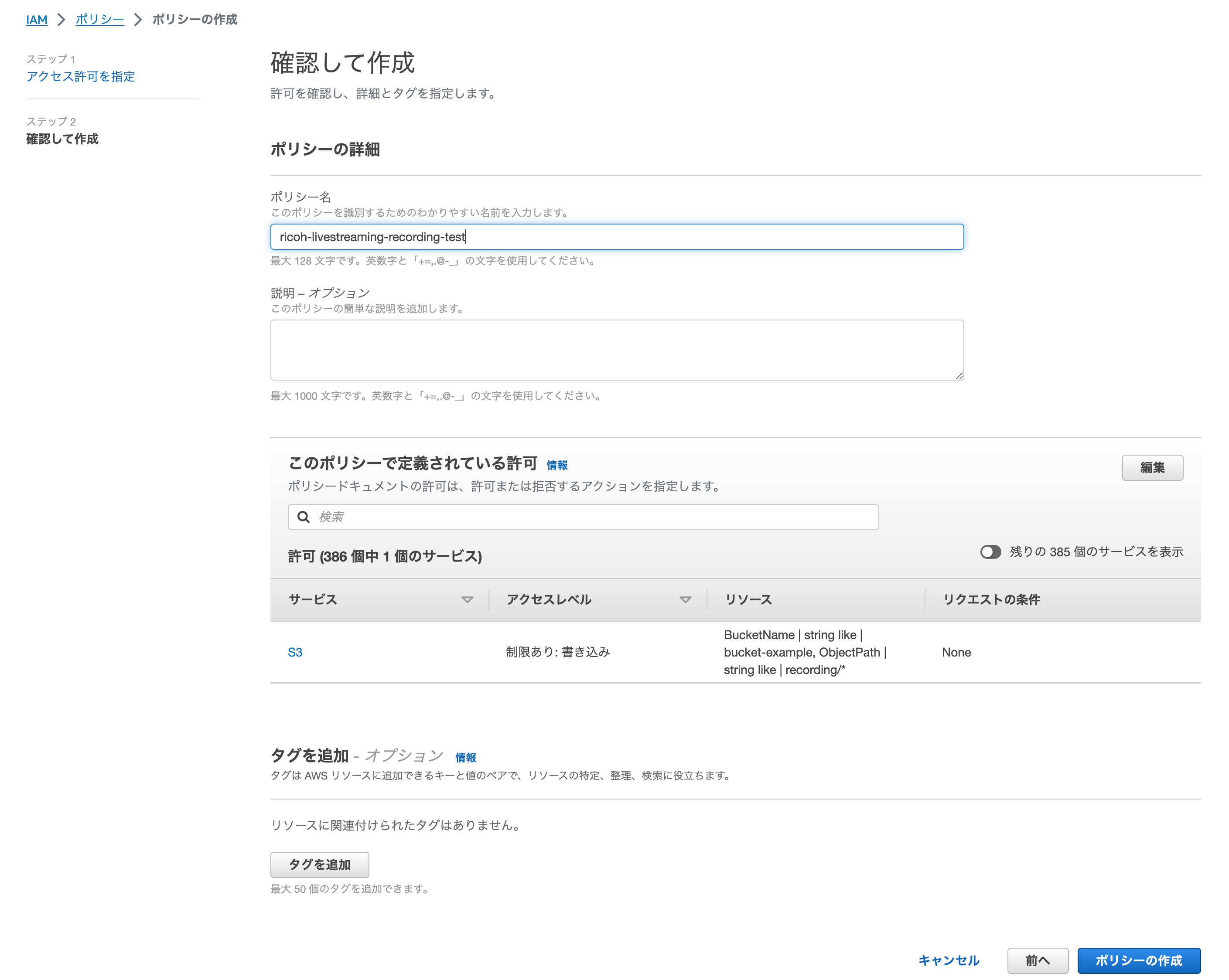Screen dimensions: 1229x980
Task: Click the BucketName resource cell text
Action: (x=805, y=652)
